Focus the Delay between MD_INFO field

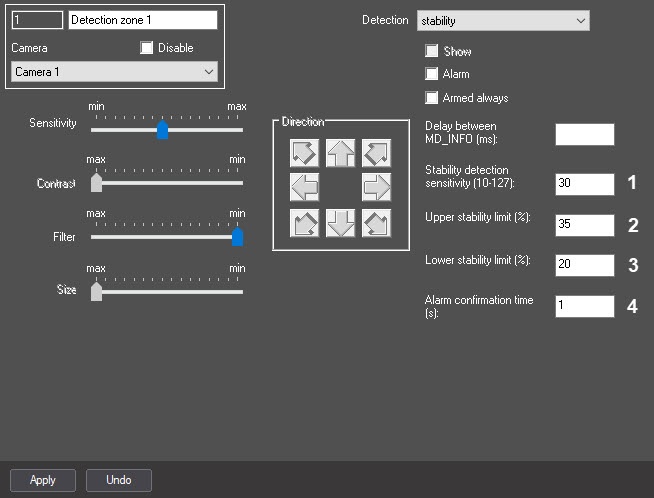[584, 135]
